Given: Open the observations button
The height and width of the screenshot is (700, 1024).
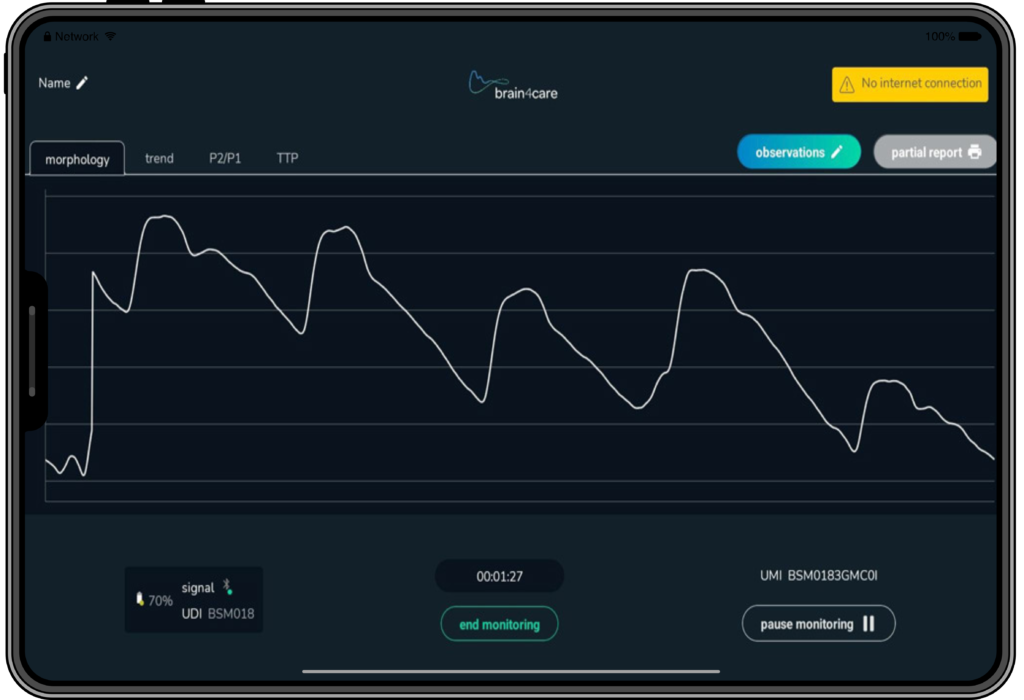Looking at the screenshot, I should 798,152.
